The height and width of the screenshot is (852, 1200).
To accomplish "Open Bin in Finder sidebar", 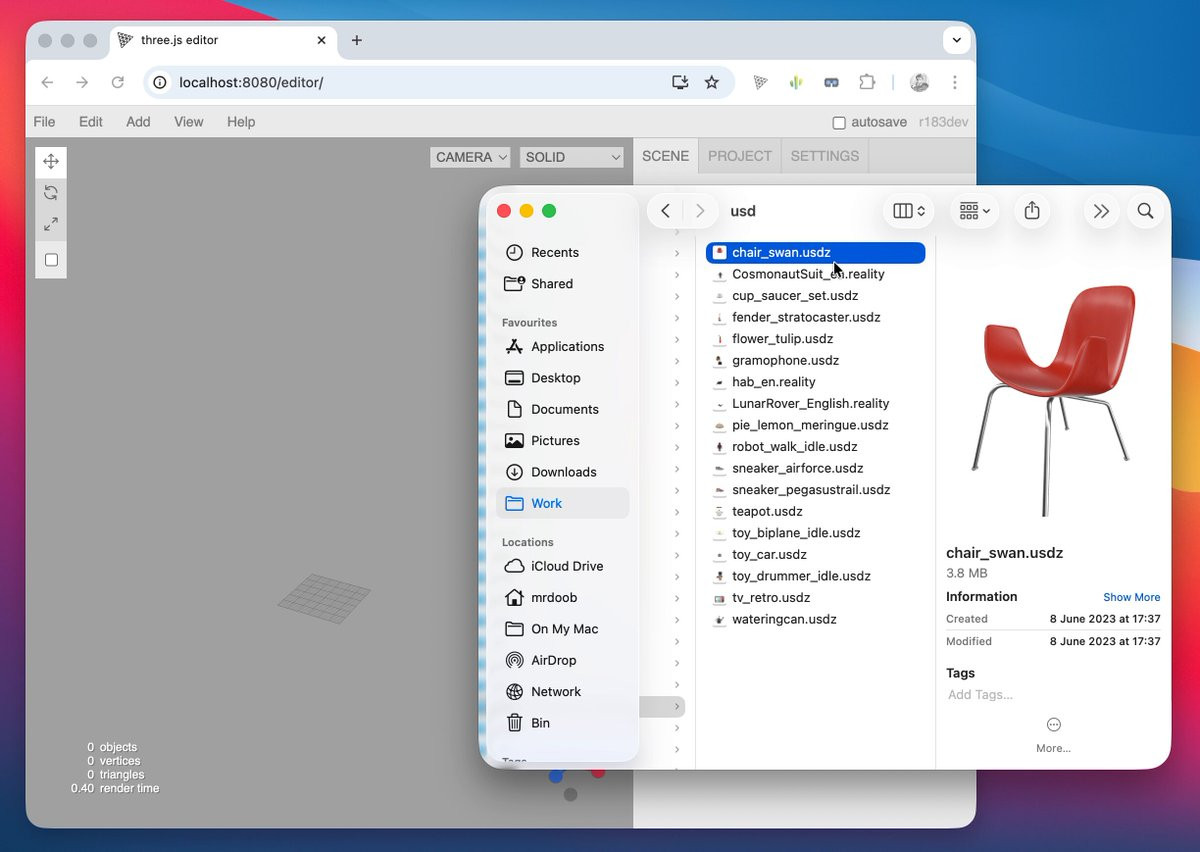I will coord(563,723).
